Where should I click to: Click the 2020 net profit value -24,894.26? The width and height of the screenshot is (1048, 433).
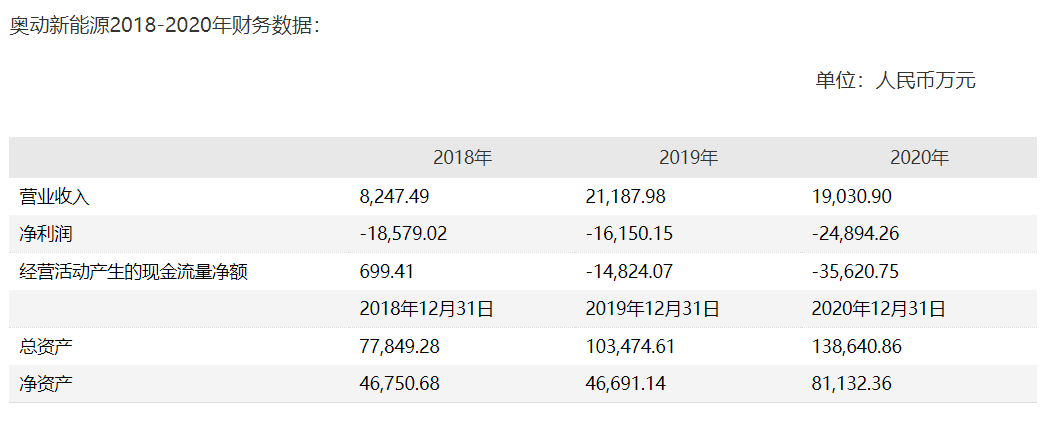point(855,234)
